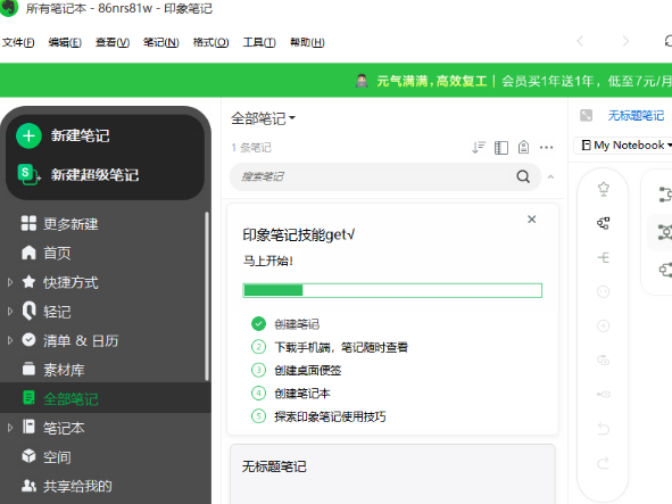Click the skills progress bar
This screenshot has height=504, width=672.
click(x=392, y=291)
